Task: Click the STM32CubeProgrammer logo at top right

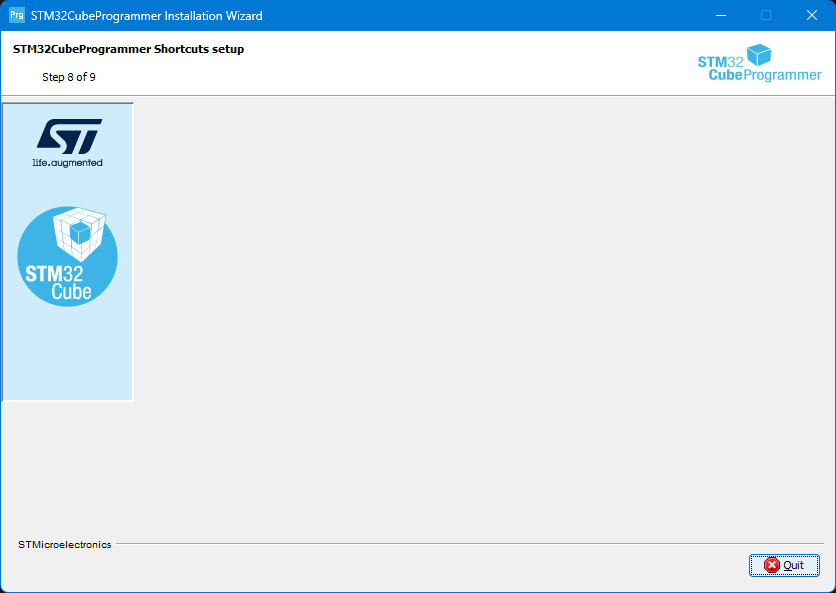Action: click(x=760, y=63)
